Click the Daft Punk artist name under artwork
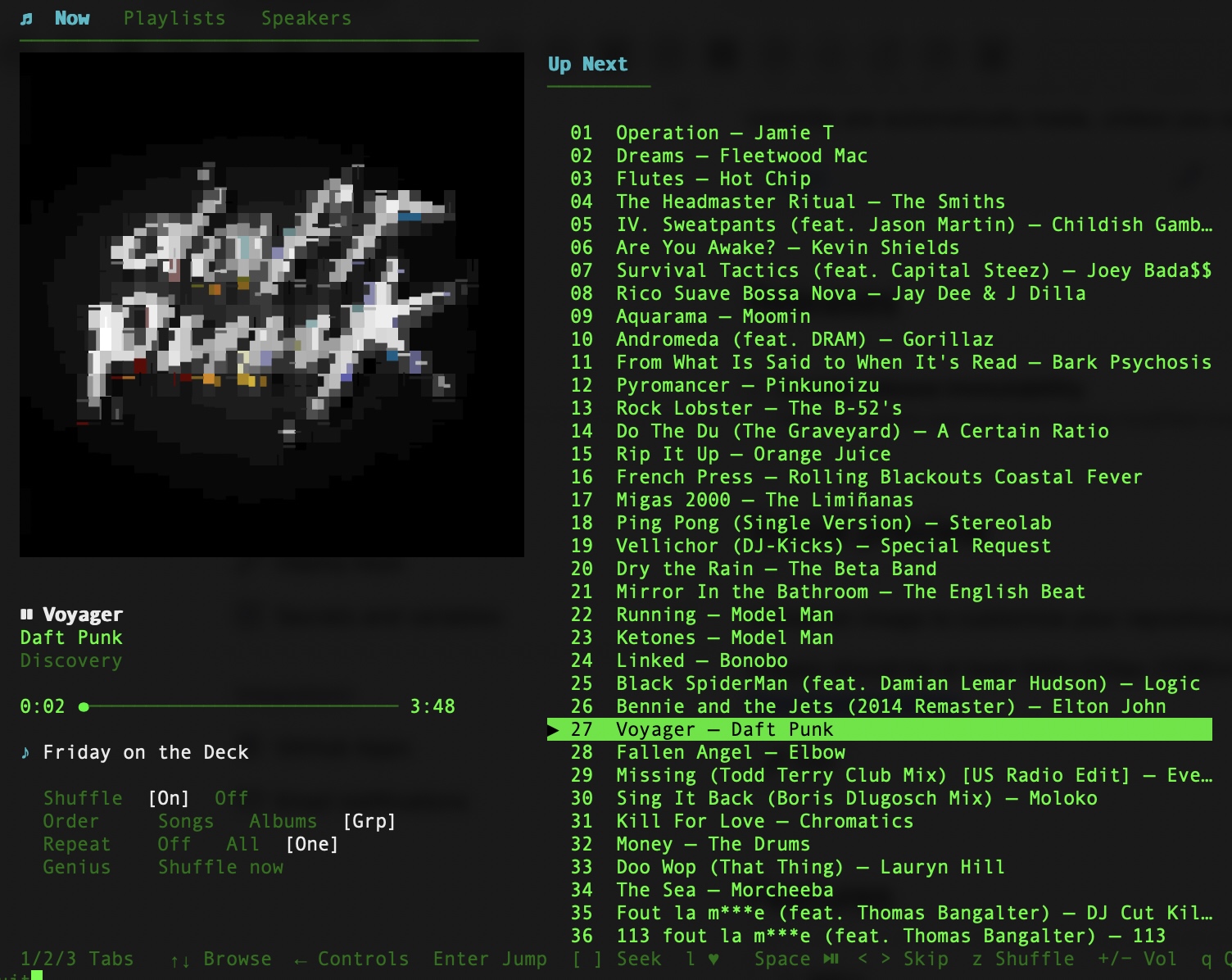The height and width of the screenshot is (980, 1232). pos(71,637)
